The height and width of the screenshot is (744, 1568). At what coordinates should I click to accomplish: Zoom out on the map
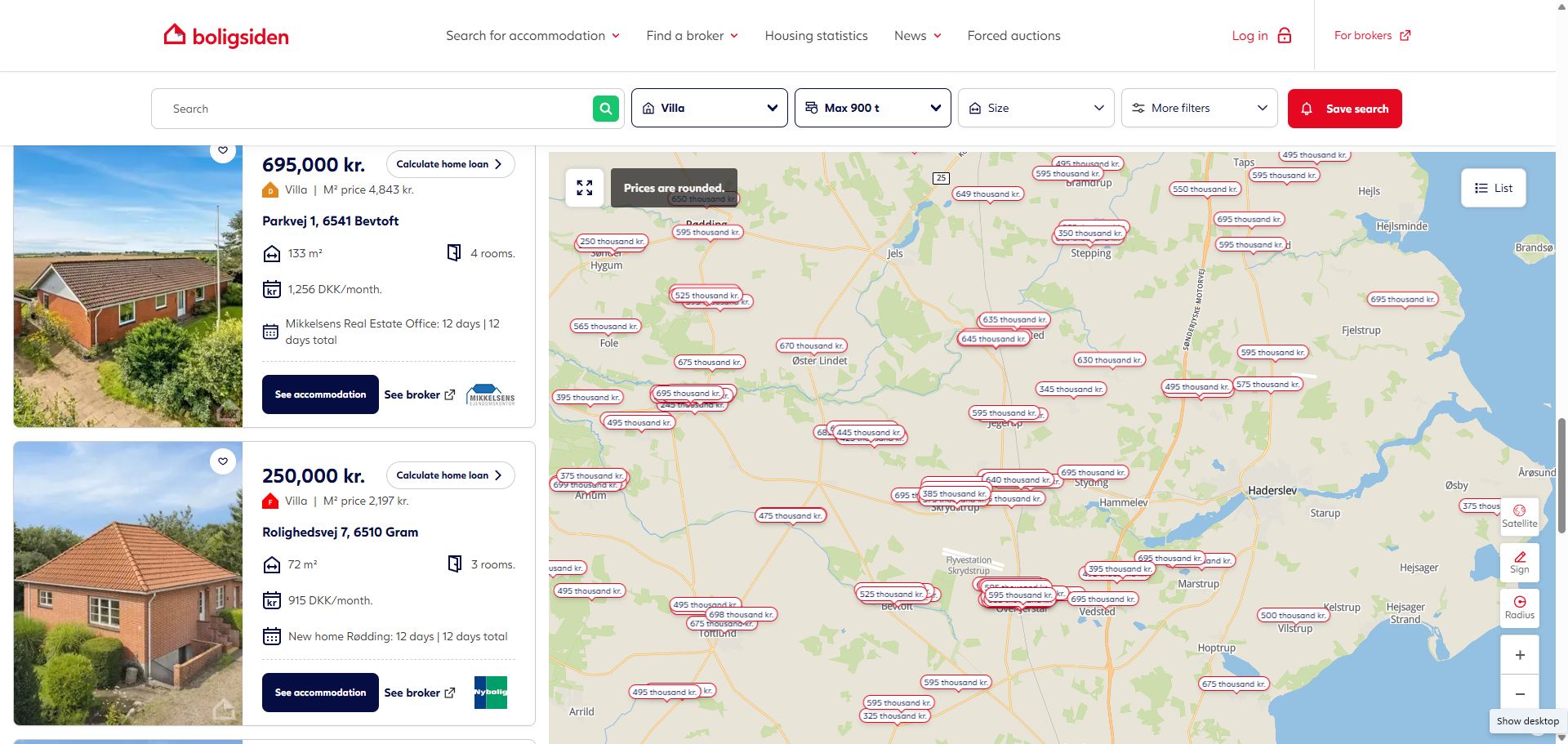(x=1519, y=694)
